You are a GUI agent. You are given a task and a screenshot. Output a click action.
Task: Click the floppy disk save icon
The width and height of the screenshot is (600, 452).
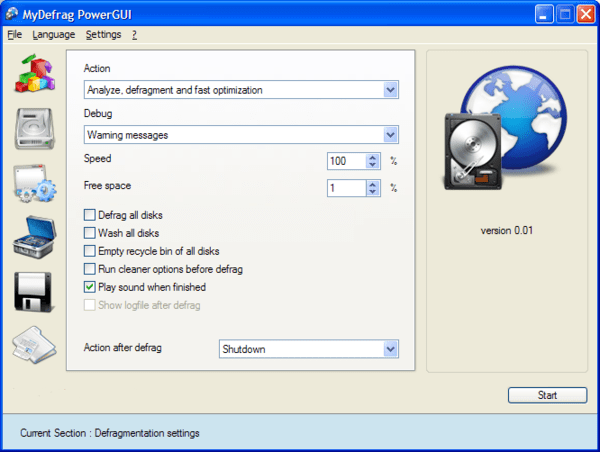[x=33, y=292]
